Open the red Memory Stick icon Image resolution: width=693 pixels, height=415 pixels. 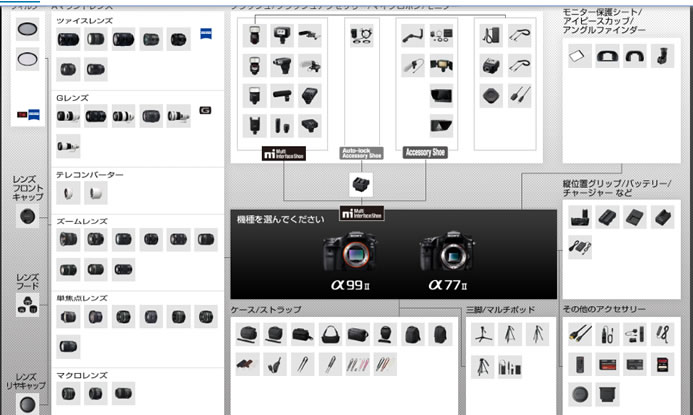click(607, 364)
